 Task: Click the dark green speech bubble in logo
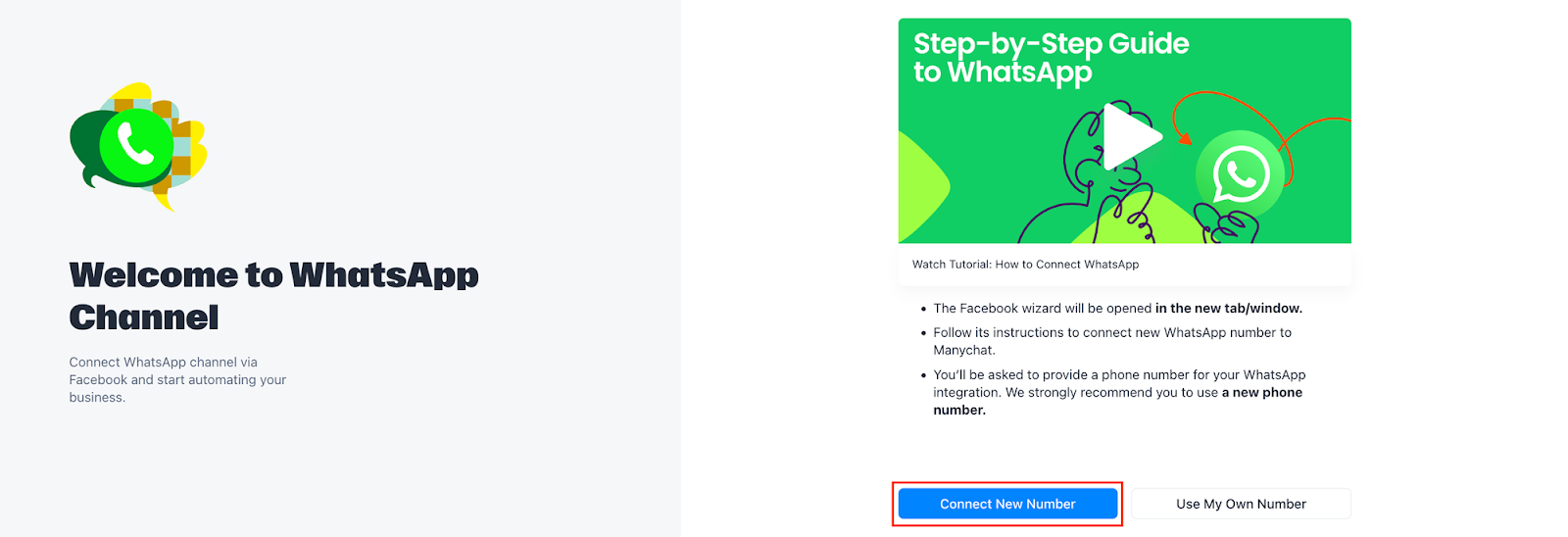click(87, 149)
